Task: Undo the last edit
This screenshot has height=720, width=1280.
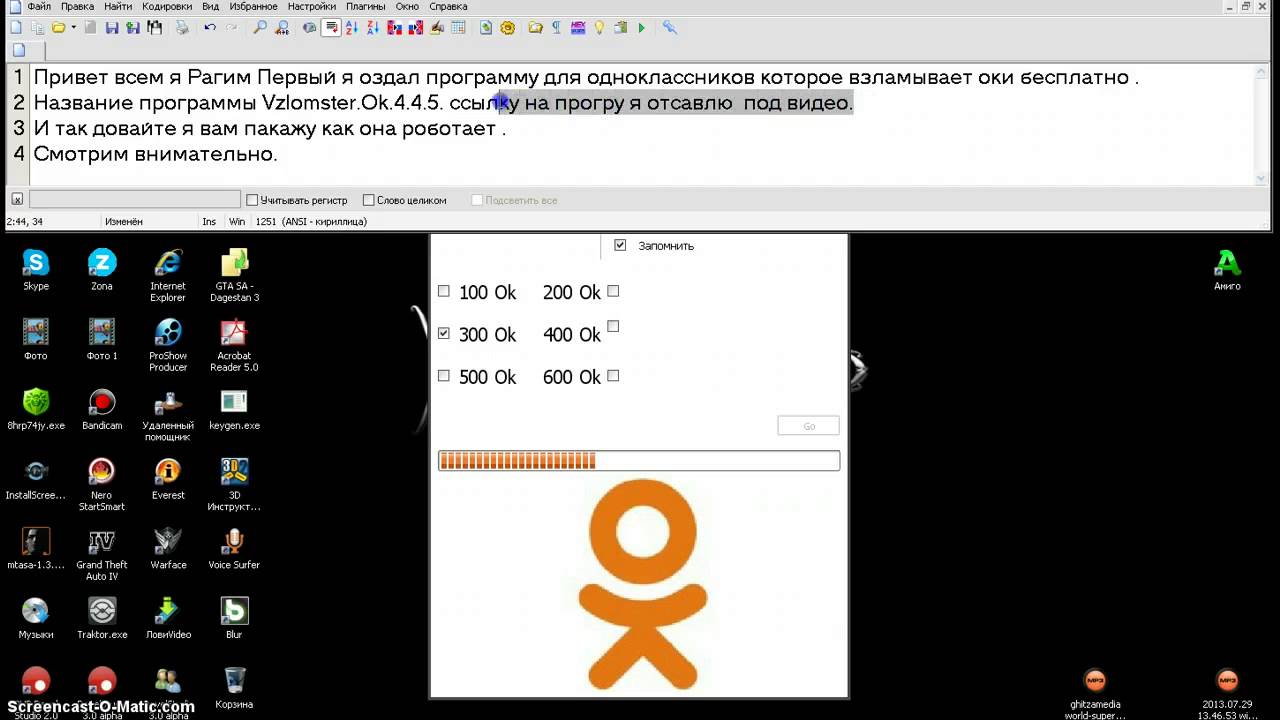Action: (210, 28)
